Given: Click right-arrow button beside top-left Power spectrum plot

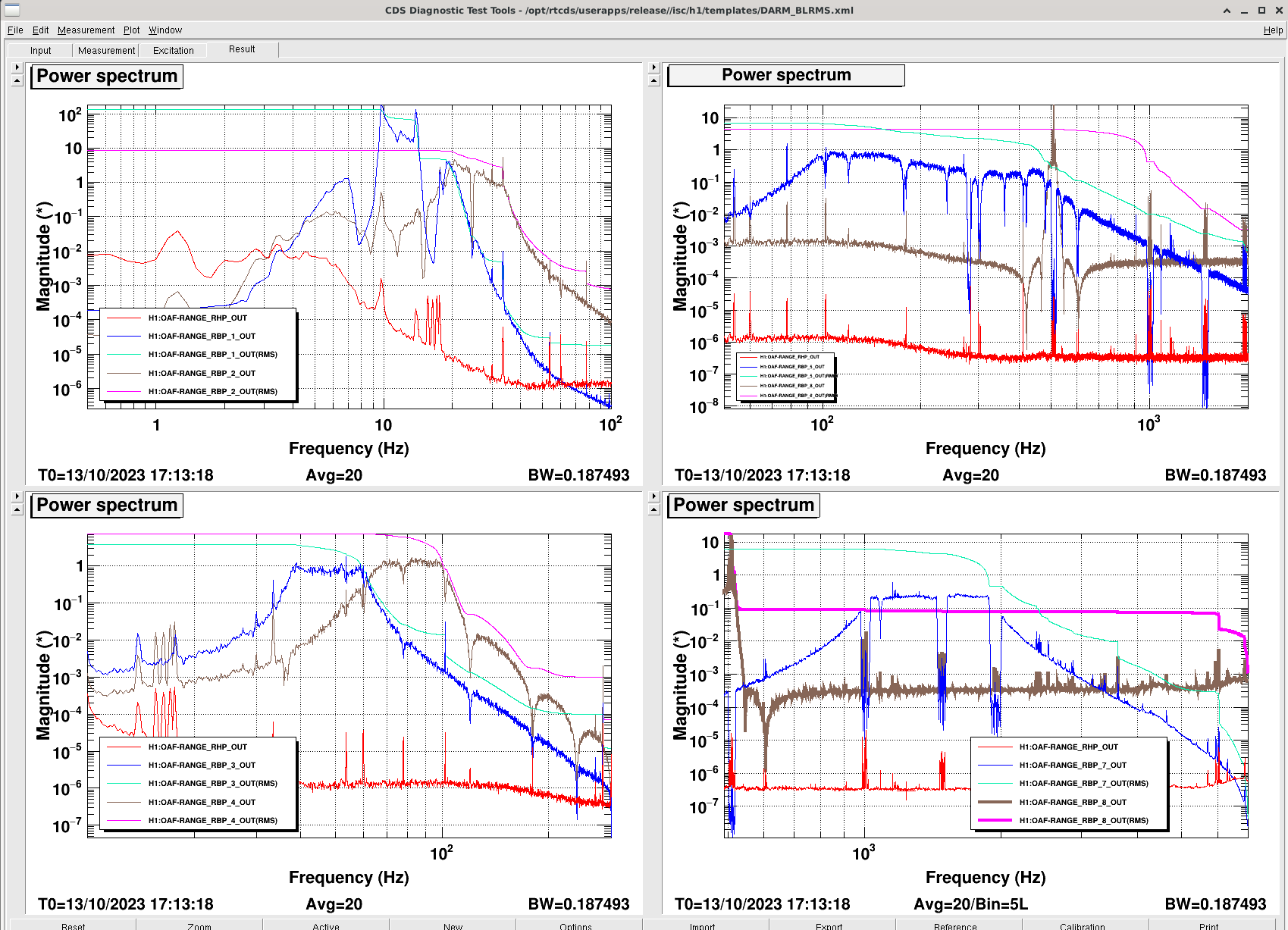Looking at the screenshot, I should click(17, 67).
